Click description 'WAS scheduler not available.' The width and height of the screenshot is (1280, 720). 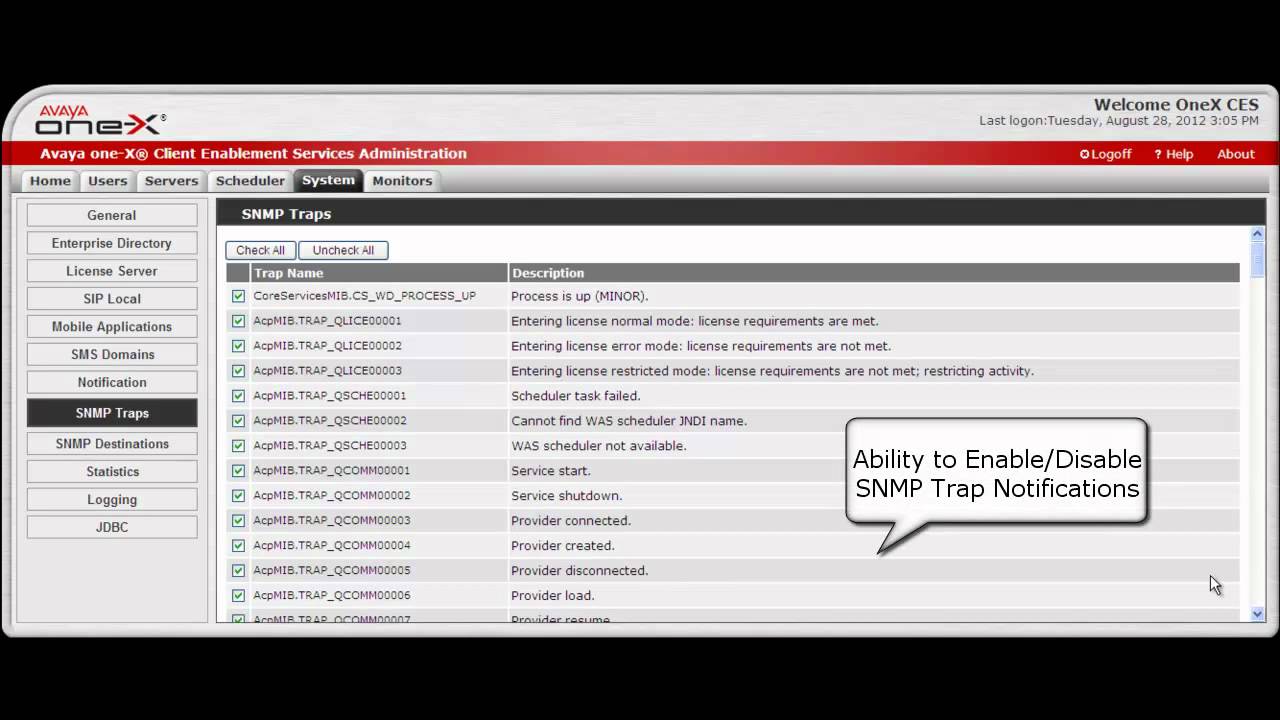point(599,446)
